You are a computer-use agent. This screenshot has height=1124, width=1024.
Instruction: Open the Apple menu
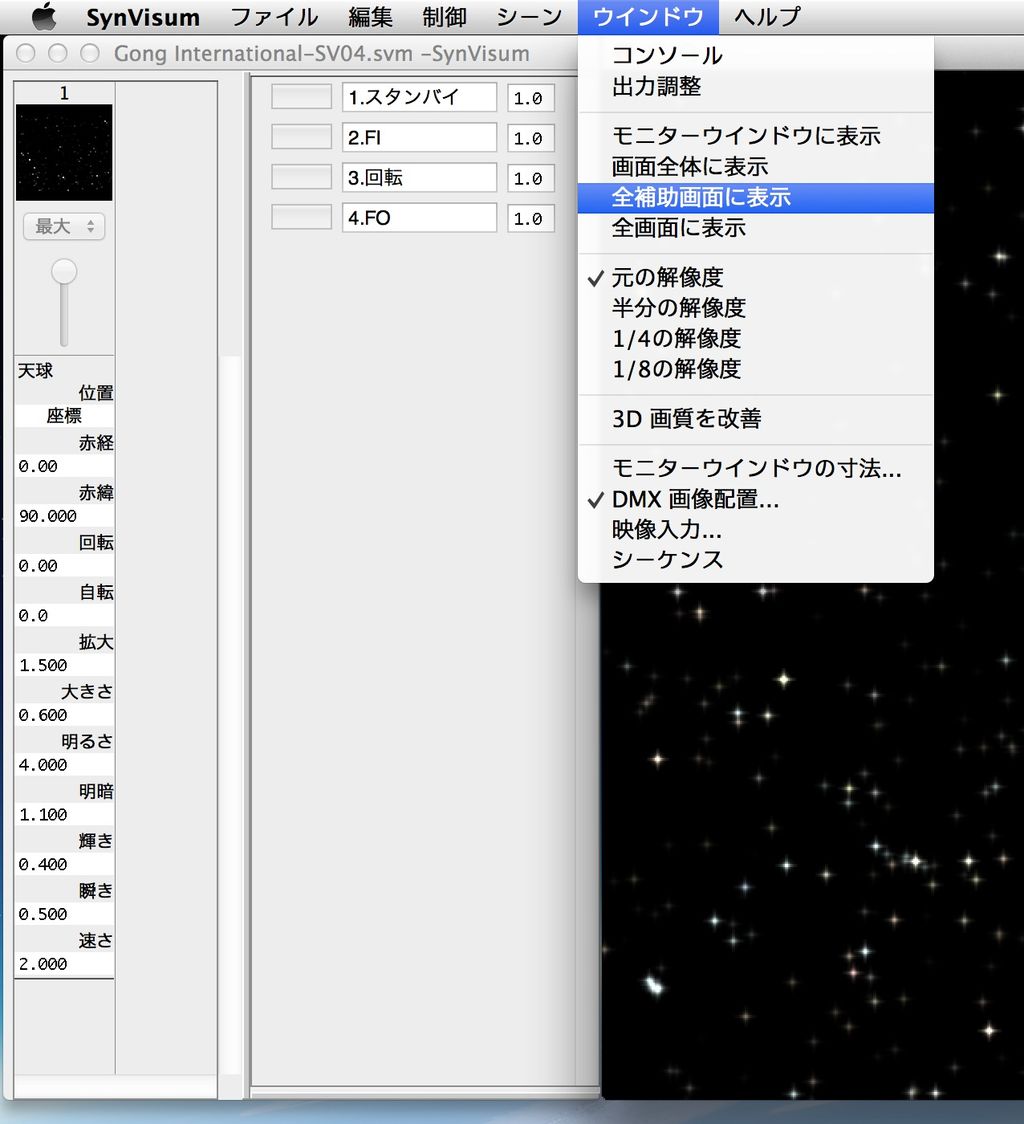pos(44,16)
